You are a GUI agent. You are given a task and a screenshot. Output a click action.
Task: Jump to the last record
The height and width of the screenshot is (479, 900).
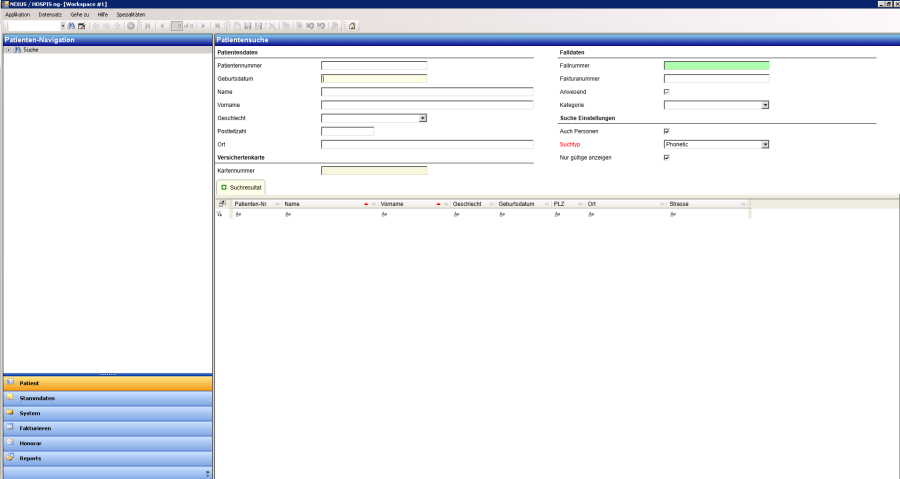218,26
